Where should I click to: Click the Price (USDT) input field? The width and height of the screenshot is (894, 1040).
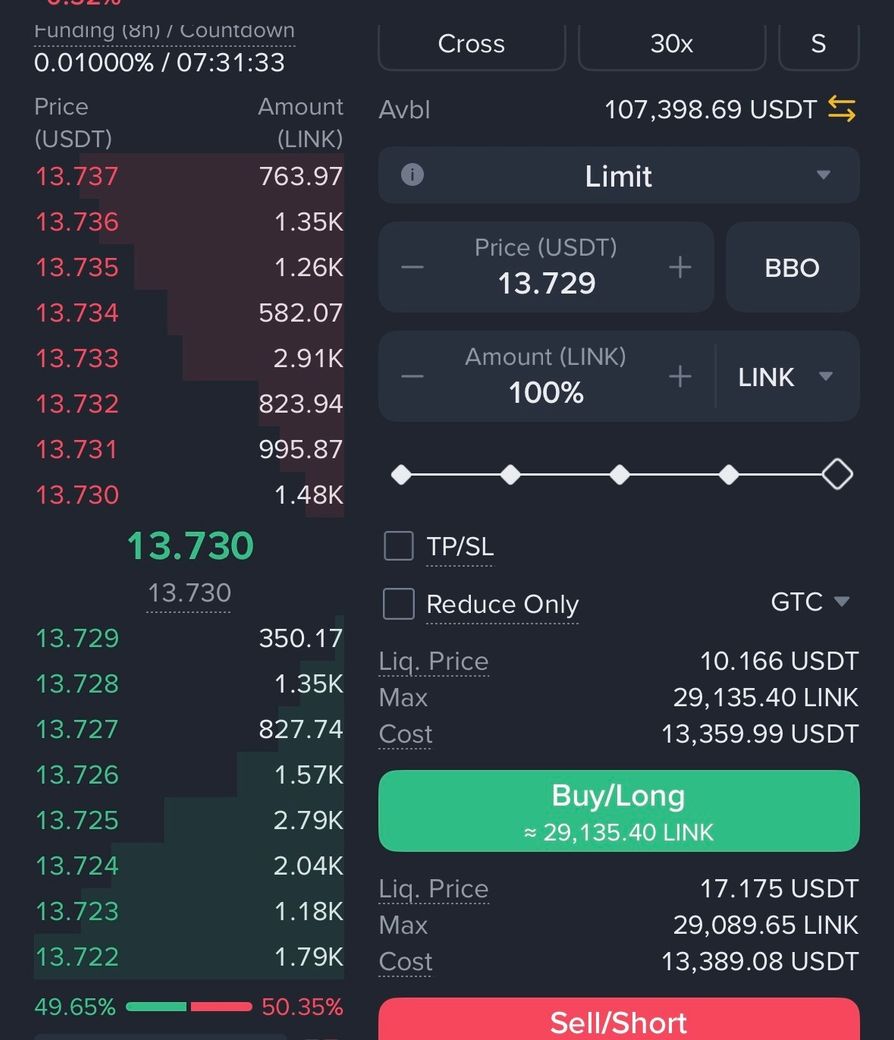coord(546,268)
